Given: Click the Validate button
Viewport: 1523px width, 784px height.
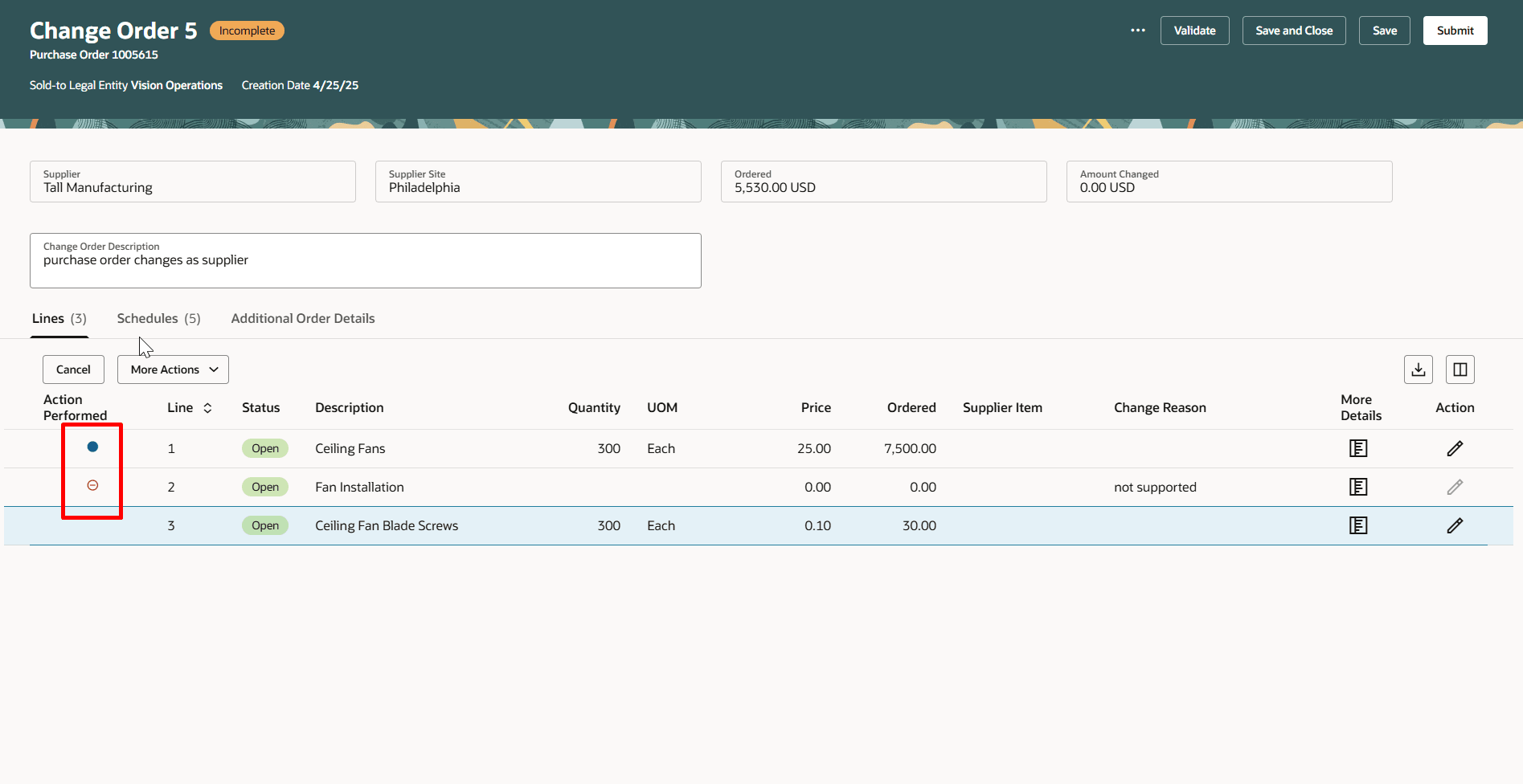Looking at the screenshot, I should (x=1194, y=30).
